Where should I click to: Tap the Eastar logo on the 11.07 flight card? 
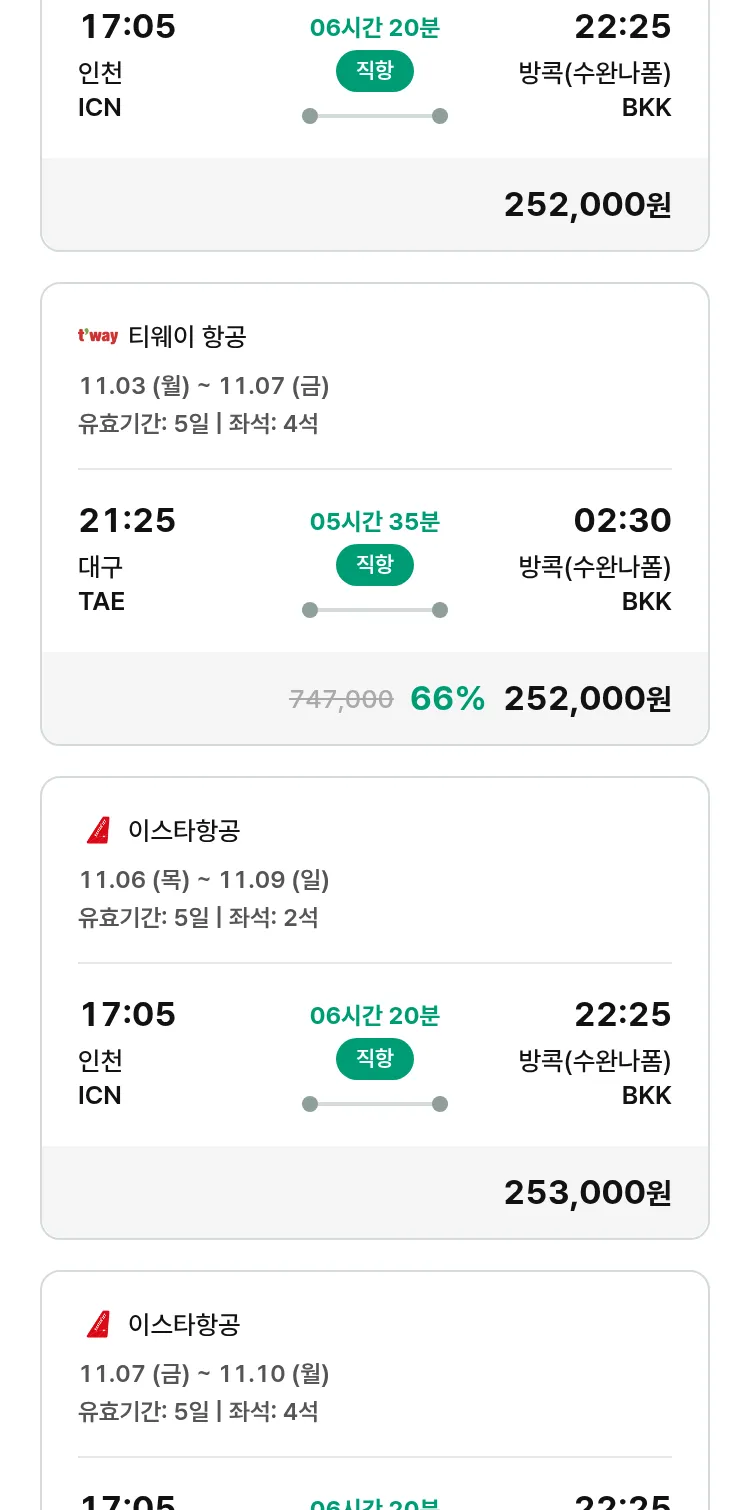[x=98, y=1324]
